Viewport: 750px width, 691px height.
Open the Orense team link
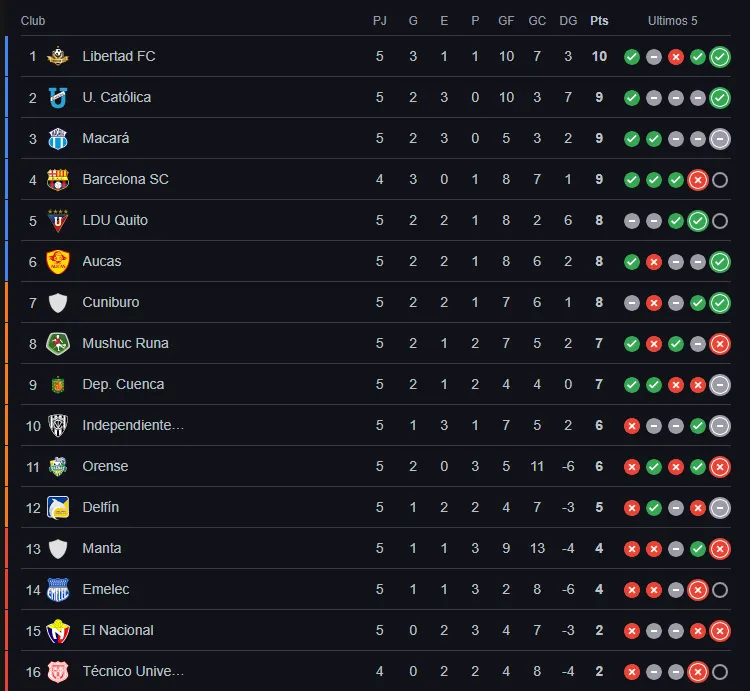[105, 466]
